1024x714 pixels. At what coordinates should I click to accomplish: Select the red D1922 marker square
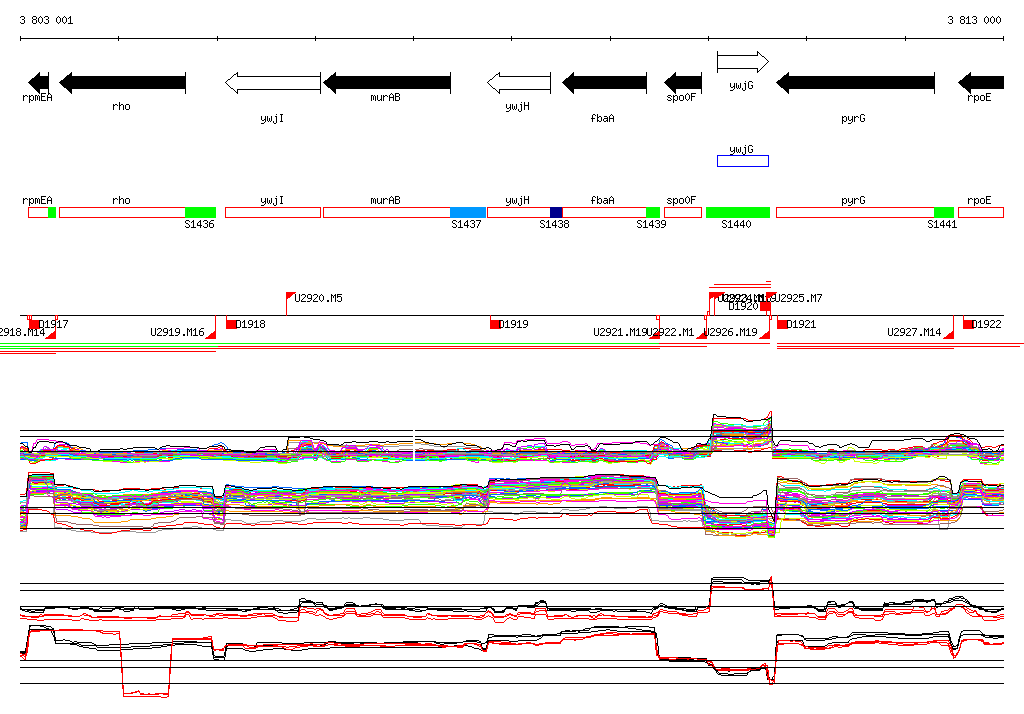(x=968, y=324)
